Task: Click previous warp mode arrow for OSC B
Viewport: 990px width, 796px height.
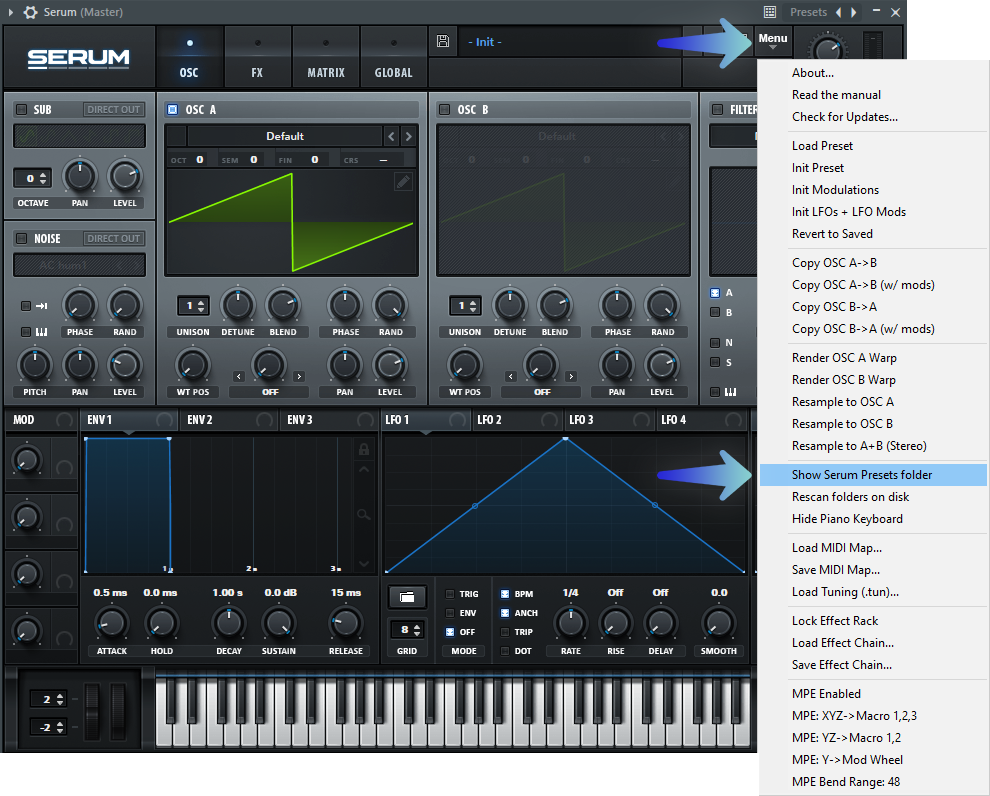Action: (511, 377)
